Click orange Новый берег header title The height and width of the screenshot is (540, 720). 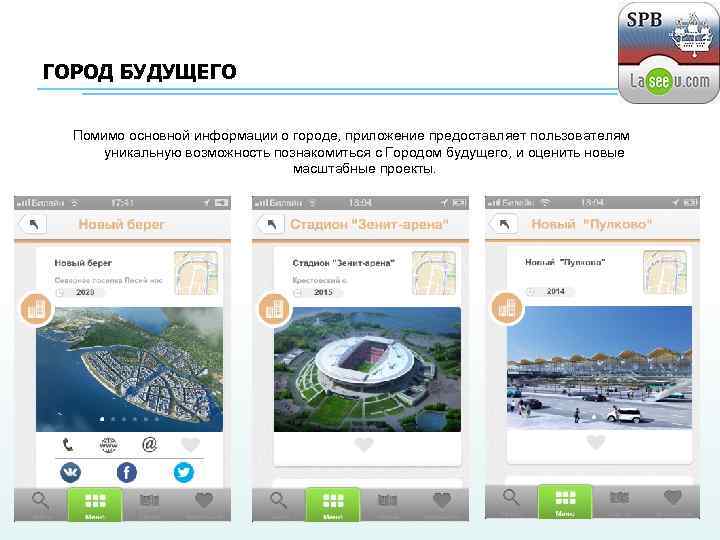121,225
